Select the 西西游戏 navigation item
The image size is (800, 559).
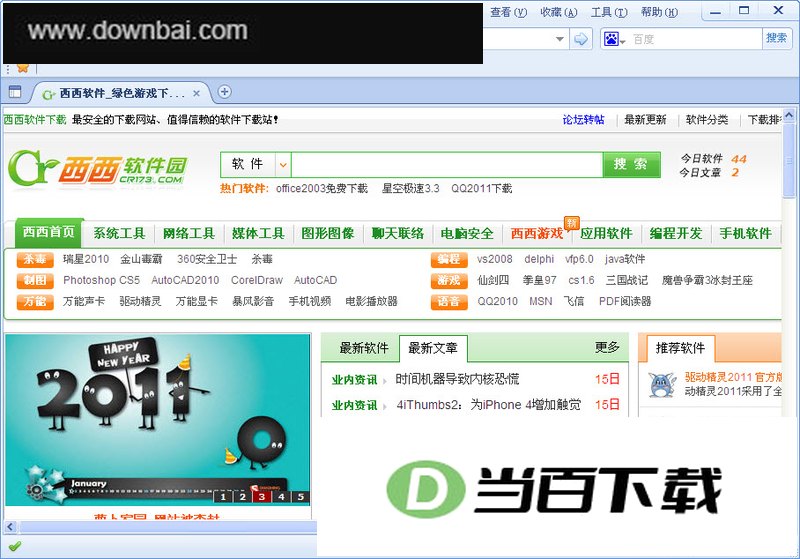point(537,234)
